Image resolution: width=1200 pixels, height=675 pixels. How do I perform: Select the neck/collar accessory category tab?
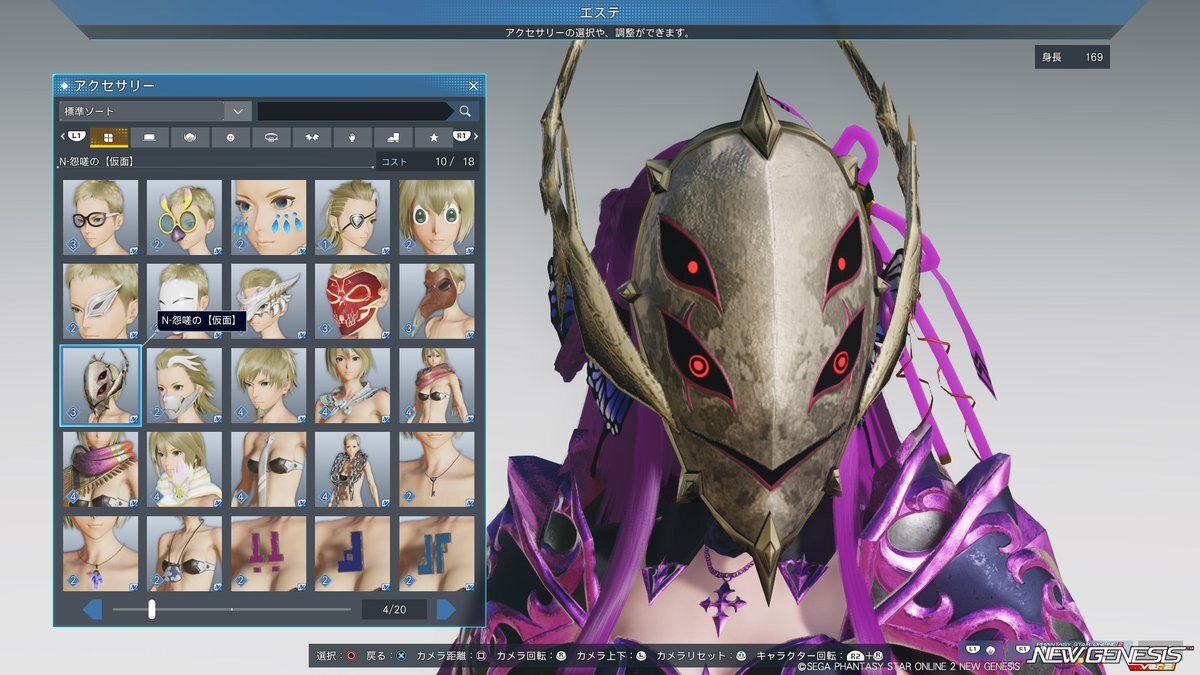click(271, 137)
